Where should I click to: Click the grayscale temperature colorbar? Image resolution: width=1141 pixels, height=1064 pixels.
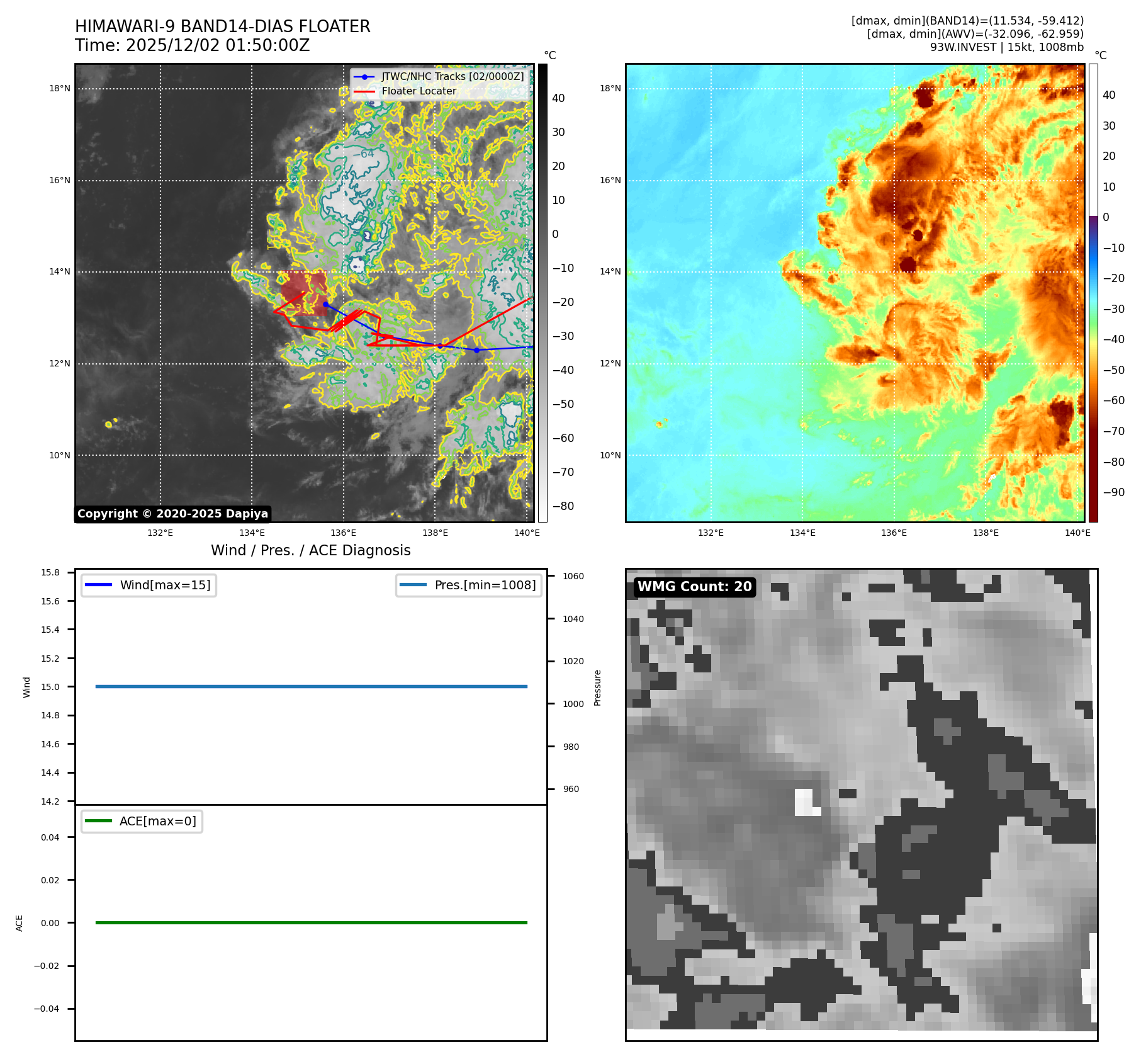click(542, 293)
